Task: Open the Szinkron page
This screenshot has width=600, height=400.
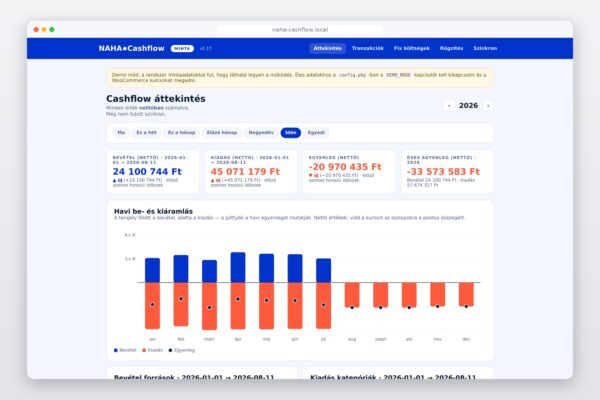Action: point(485,48)
